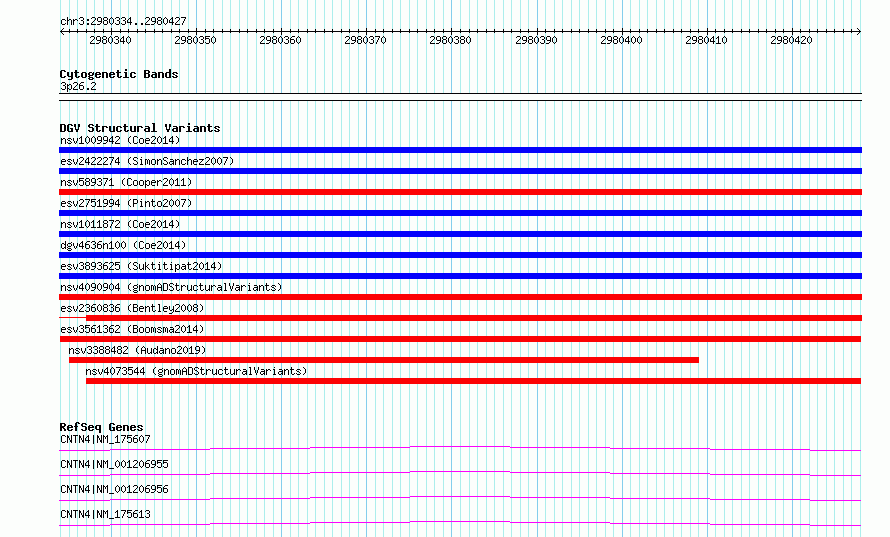Click the nsv4090904 (gnomADStructuralVariants) label

tap(171, 287)
